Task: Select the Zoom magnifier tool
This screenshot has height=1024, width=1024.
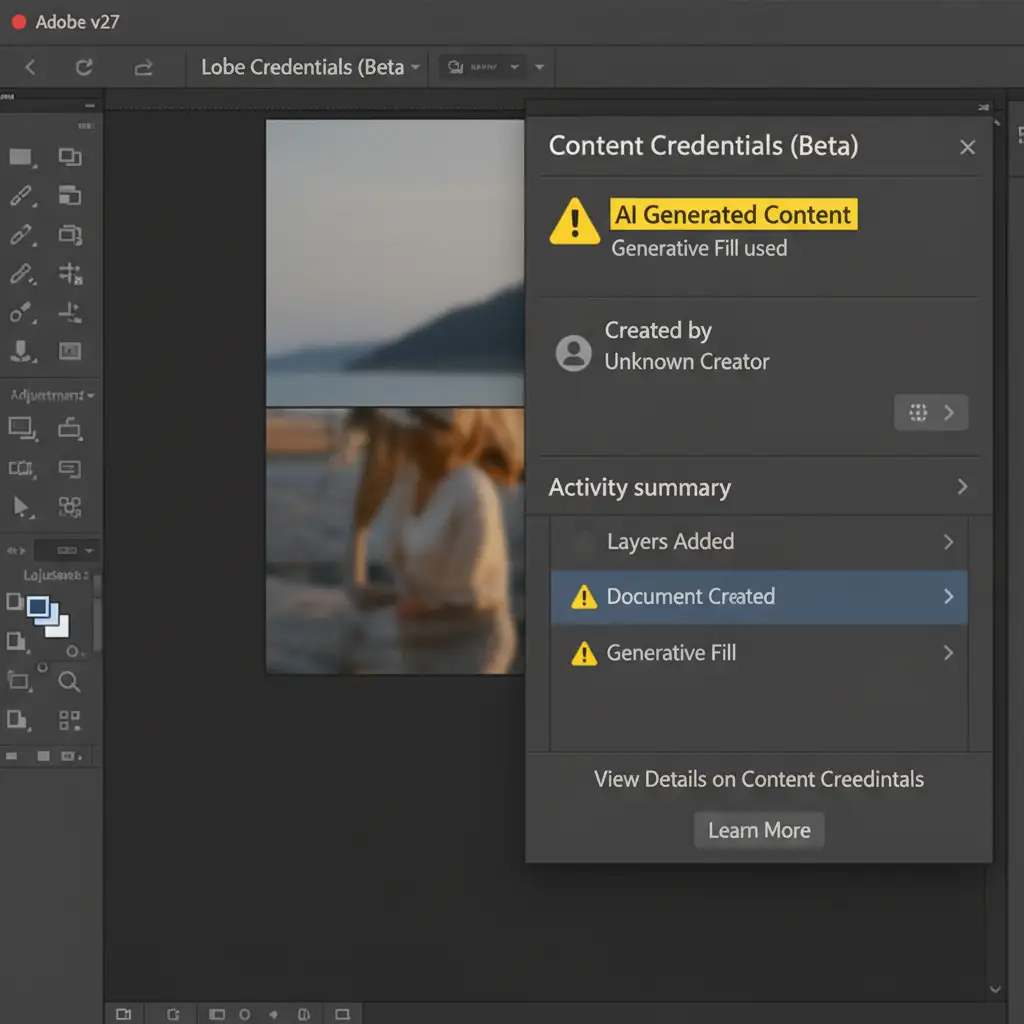Action: pyautogui.click(x=69, y=682)
